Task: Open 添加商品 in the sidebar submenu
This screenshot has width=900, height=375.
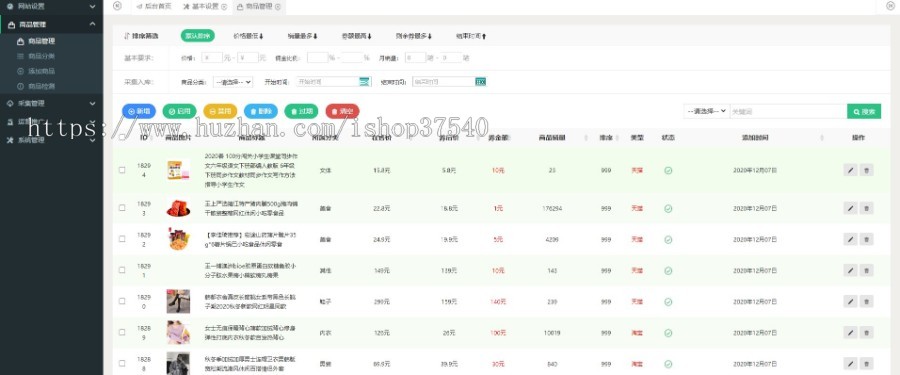Action: [41, 71]
